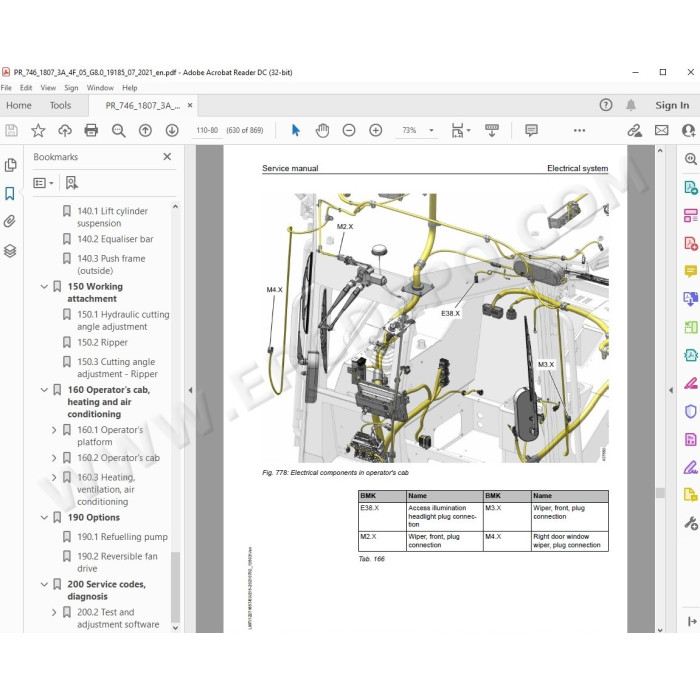Screen dimensions: 700x700
Task: Open bookmark options dropdown menu
Action: [x=43, y=183]
